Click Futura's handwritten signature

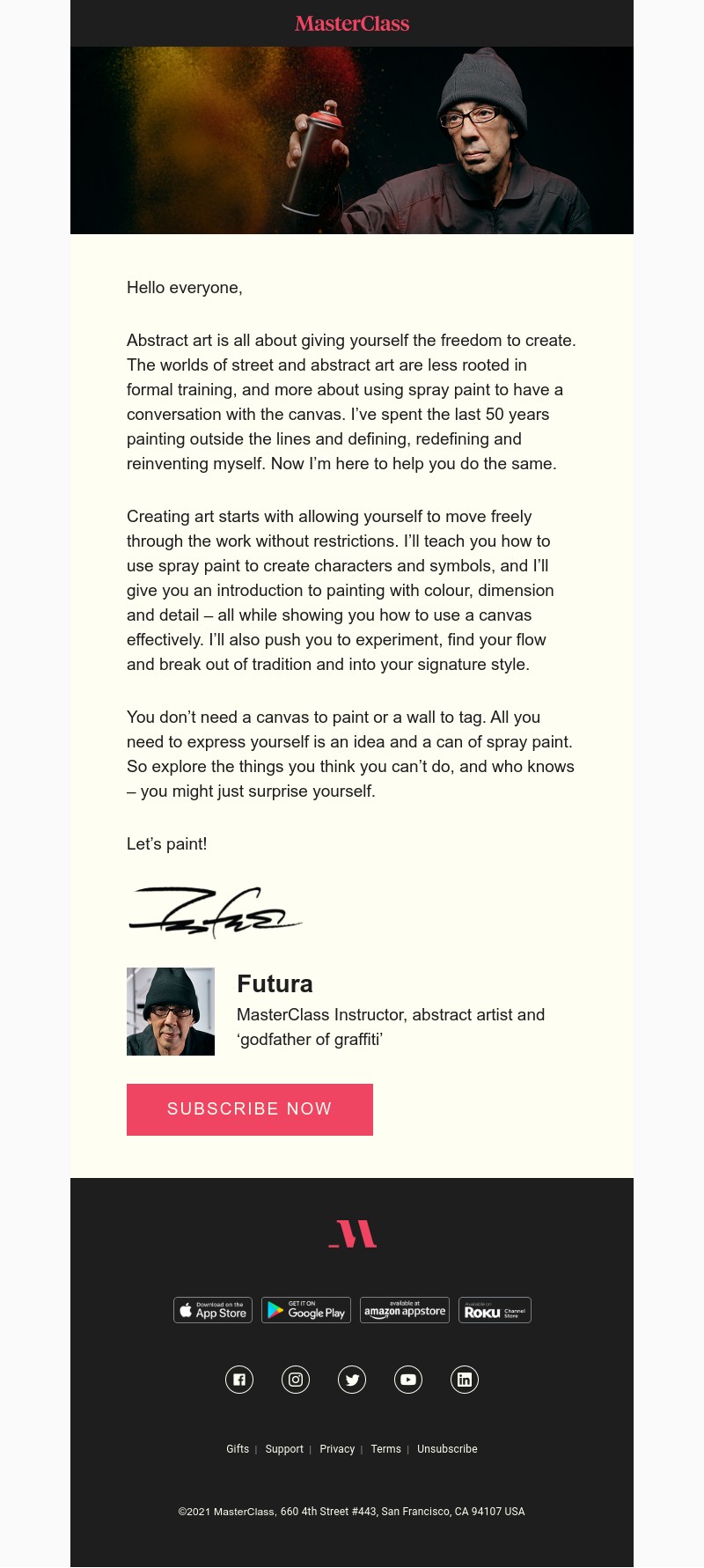(x=215, y=912)
